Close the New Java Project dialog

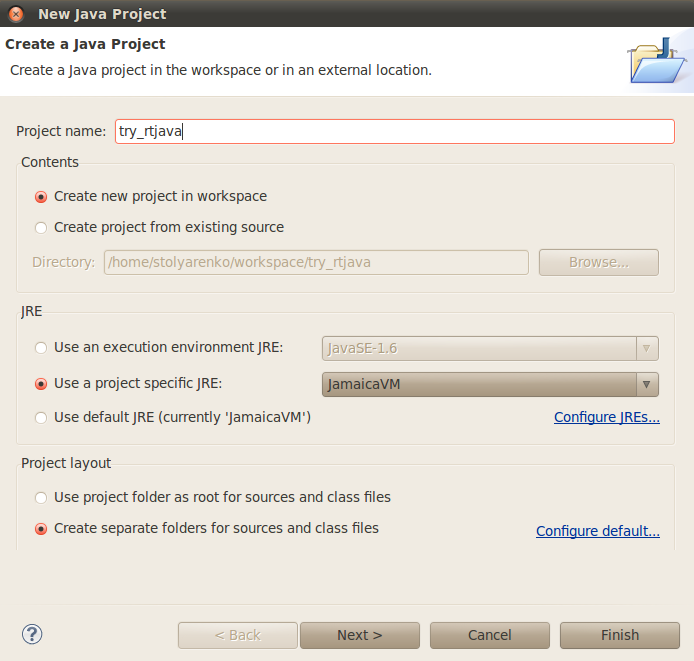pyautogui.click(x=16, y=14)
